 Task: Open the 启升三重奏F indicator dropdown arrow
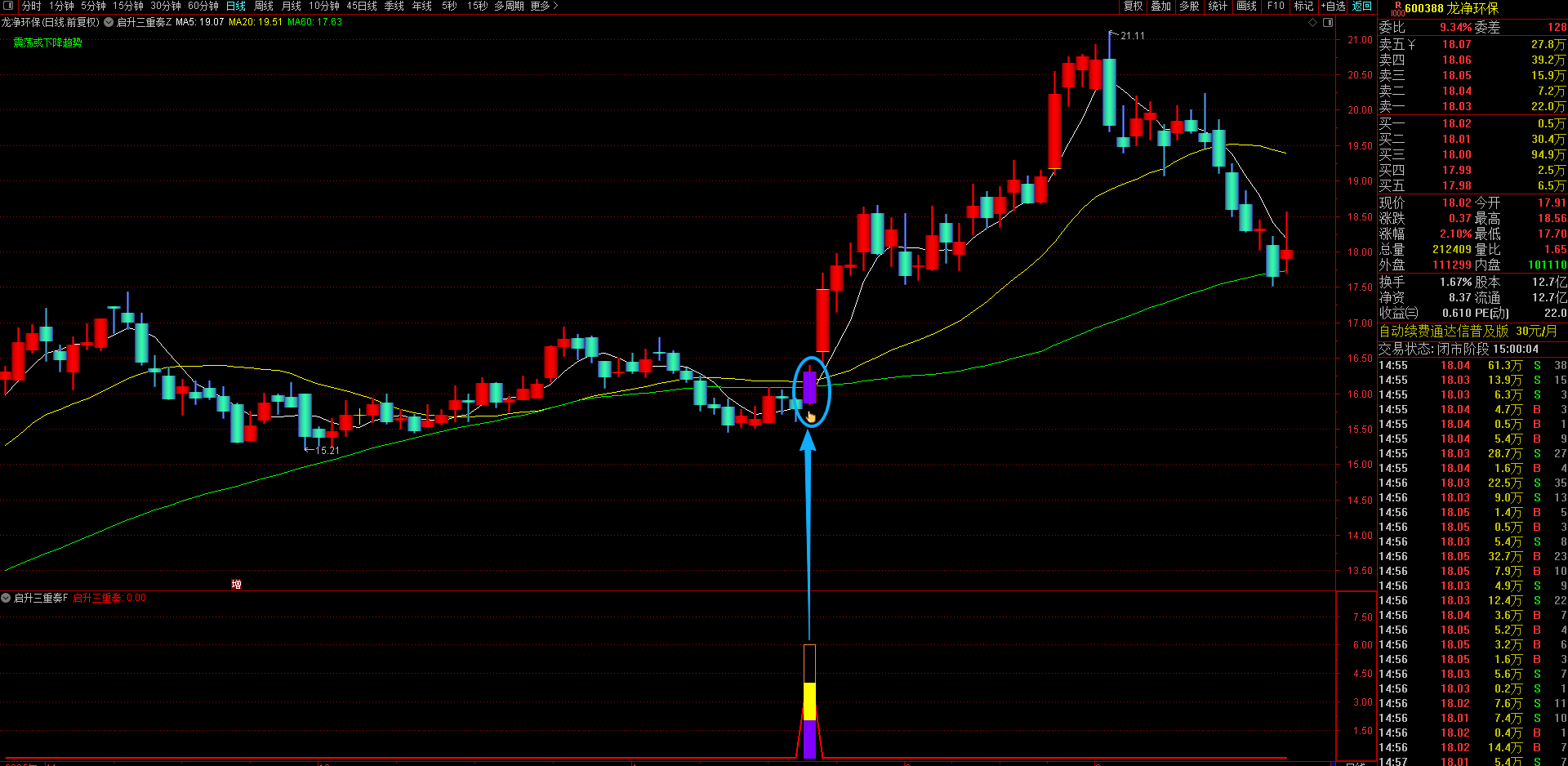tap(6, 598)
